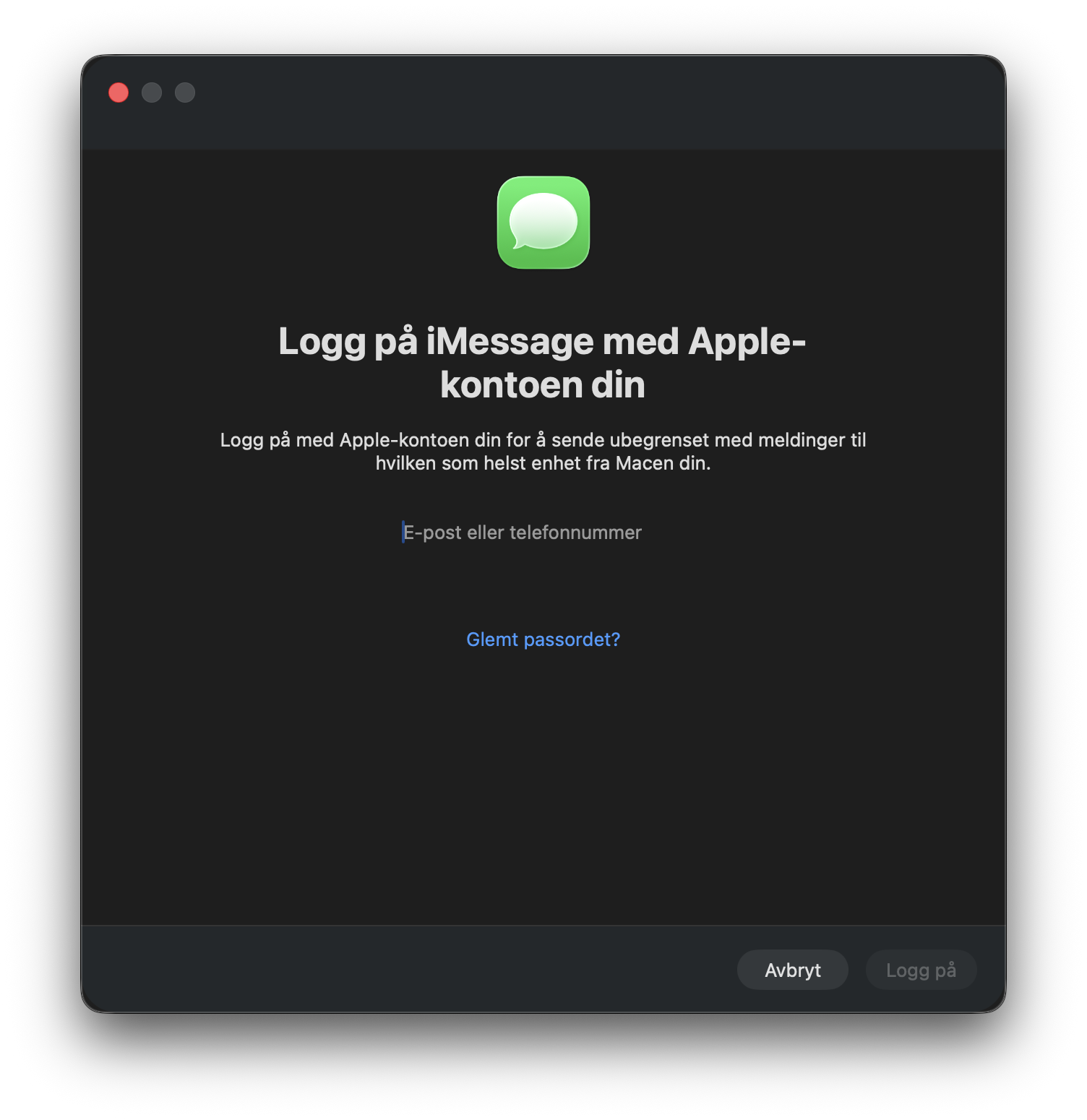Close the window with the red button
Viewport: 1087px width, 1120px height.
119,92
